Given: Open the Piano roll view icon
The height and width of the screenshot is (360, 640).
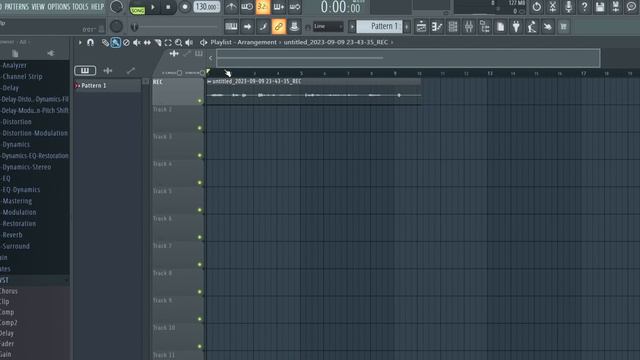Looking at the screenshot, I should pos(437,27).
